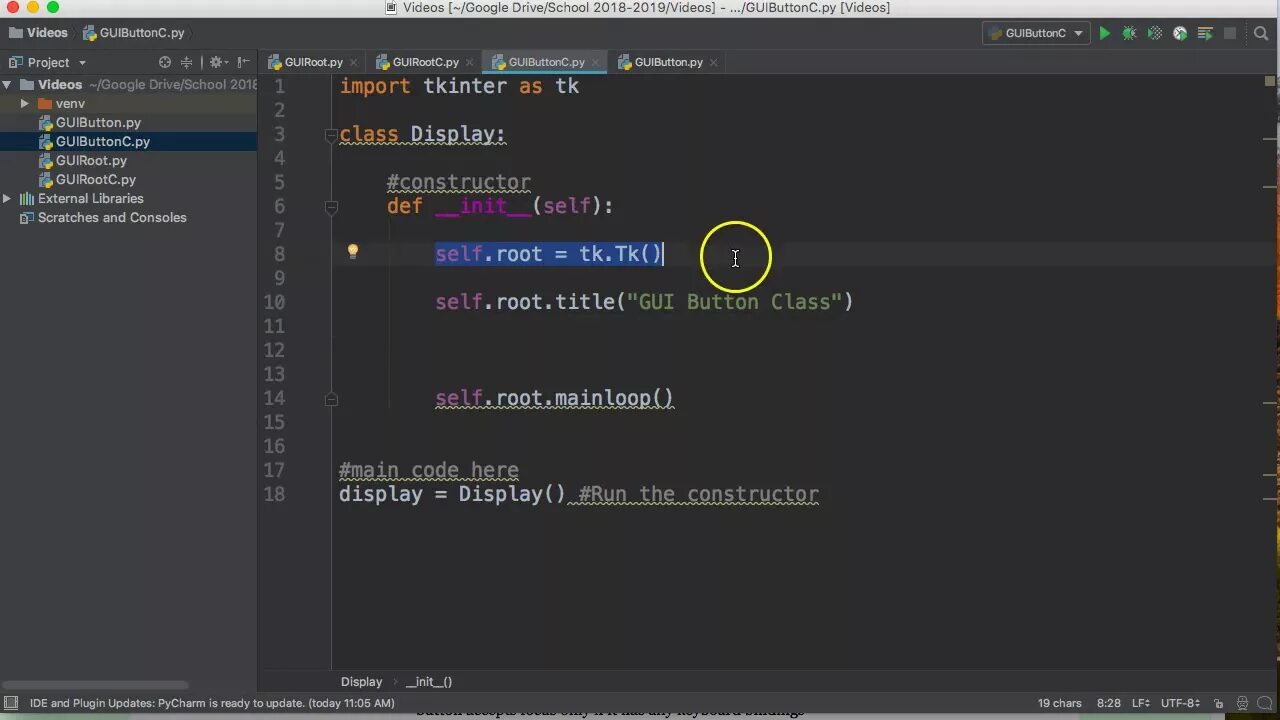
Task: Open the GUIButtonC run configuration dropdown
Action: [x=1036, y=33]
